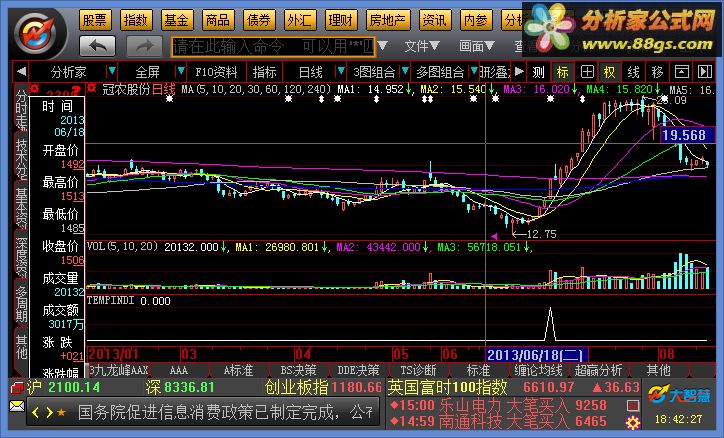The width and height of the screenshot is (724, 438).
Task: Click the 创业板指 index value in status bar
Action: [356, 388]
